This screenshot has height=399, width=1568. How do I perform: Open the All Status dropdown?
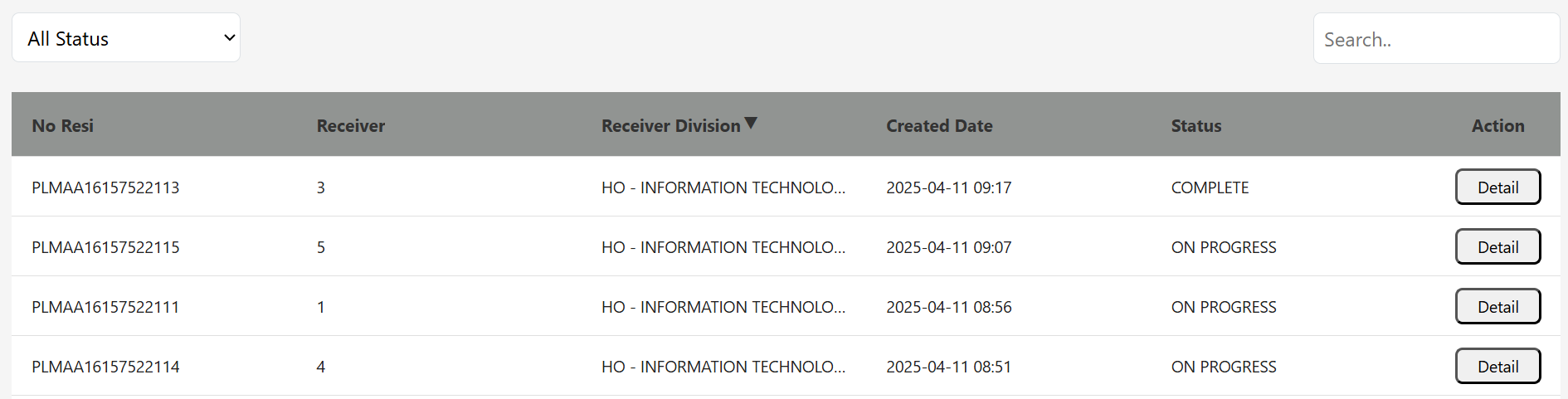coord(126,38)
